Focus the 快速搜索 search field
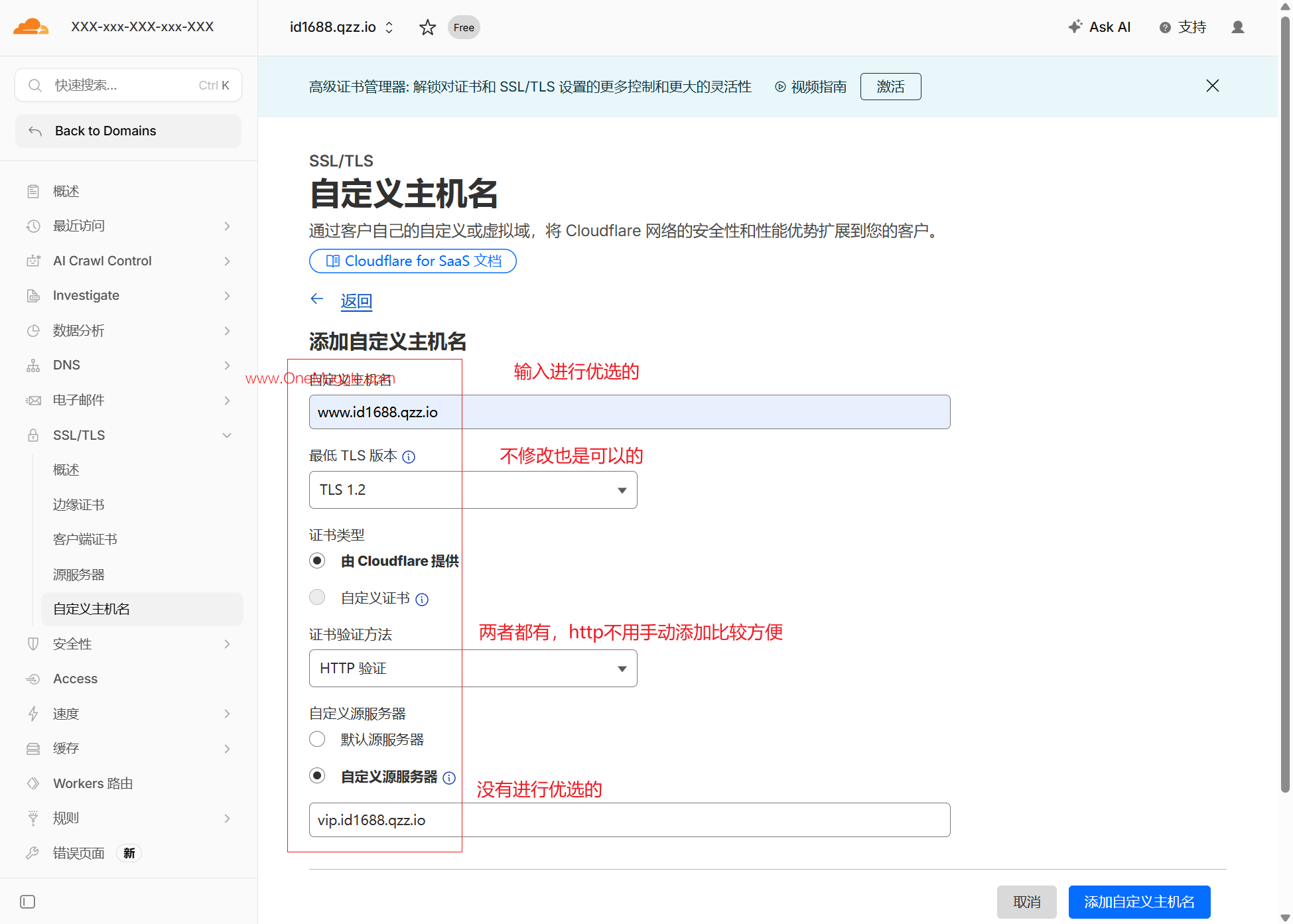The image size is (1293, 924). [x=129, y=85]
